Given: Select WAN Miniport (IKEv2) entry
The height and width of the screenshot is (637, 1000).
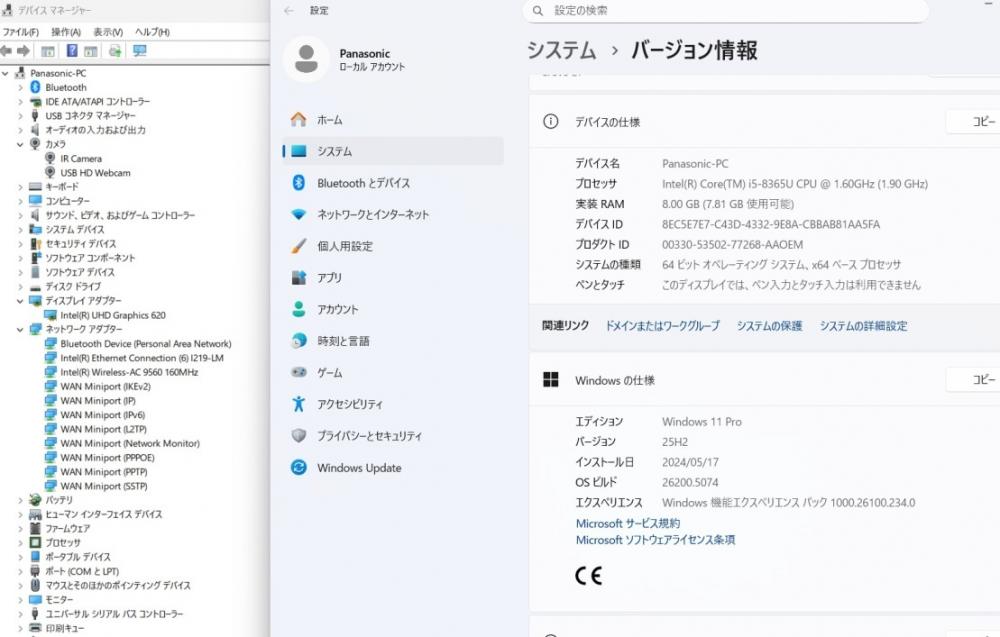Looking at the screenshot, I should [x=105, y=386].
